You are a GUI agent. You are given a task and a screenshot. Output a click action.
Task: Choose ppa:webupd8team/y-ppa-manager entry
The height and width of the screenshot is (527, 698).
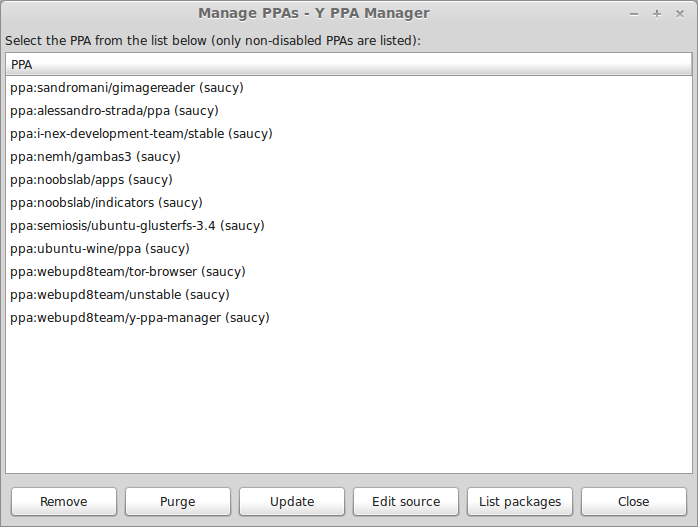(349, 318)
